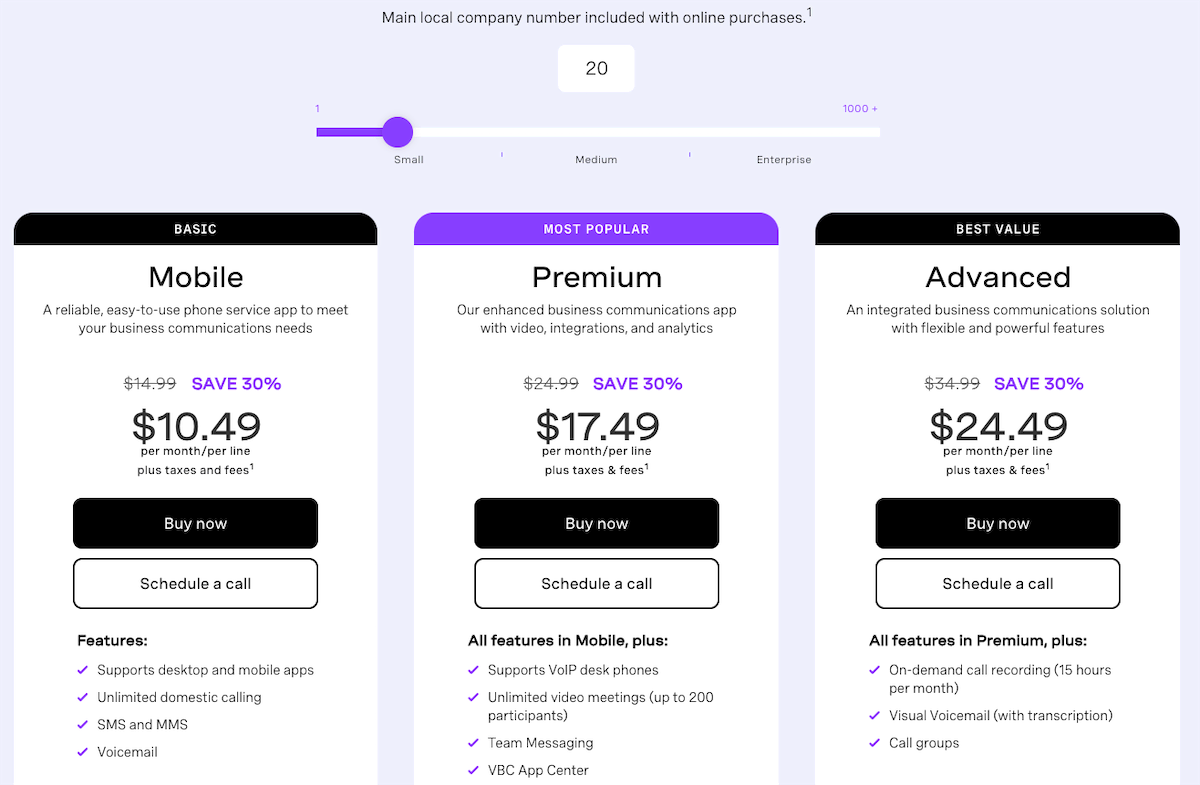This screenshot has height=785, width=1200.
Task: Click Schedule a call for Advanced
Action: (x=997, y=583)
